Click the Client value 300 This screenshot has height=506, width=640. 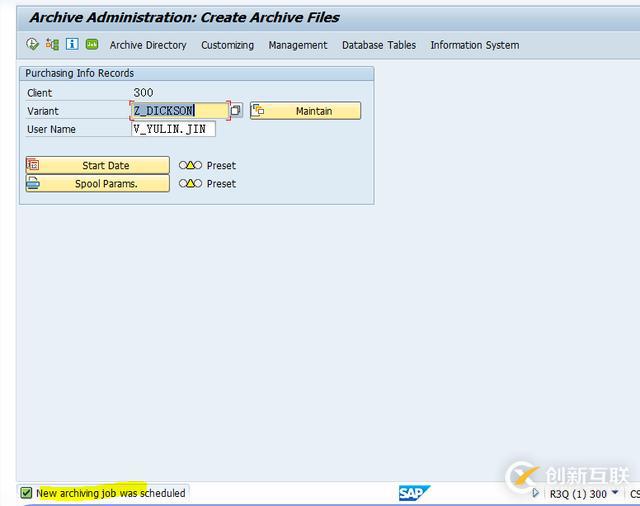coord(143,93)
